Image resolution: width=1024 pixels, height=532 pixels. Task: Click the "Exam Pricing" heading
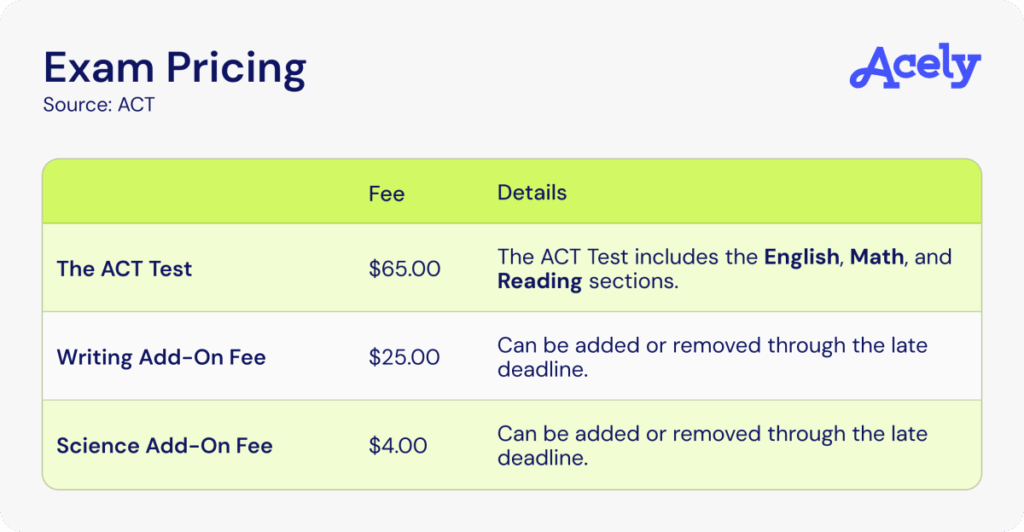coord(174,67)
